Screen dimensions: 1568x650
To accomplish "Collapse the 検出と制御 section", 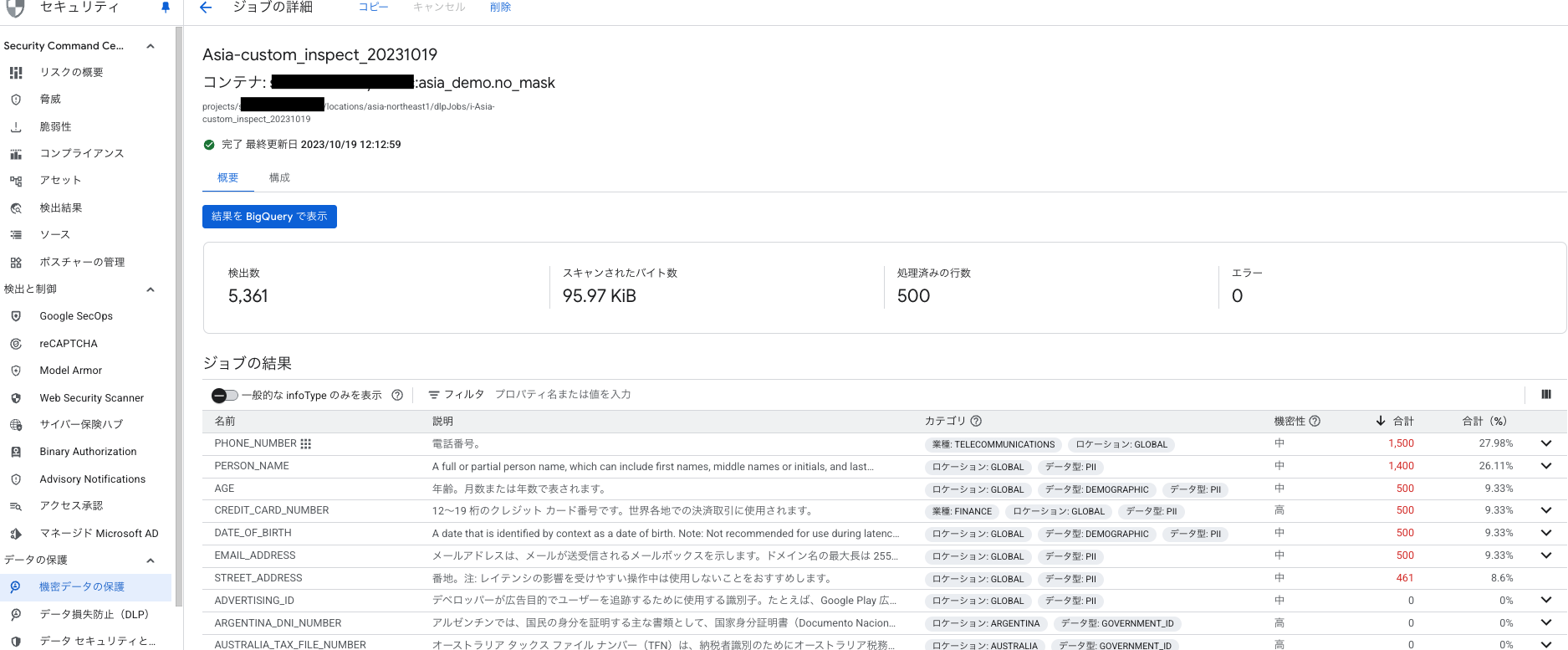I will click(151, 289).
